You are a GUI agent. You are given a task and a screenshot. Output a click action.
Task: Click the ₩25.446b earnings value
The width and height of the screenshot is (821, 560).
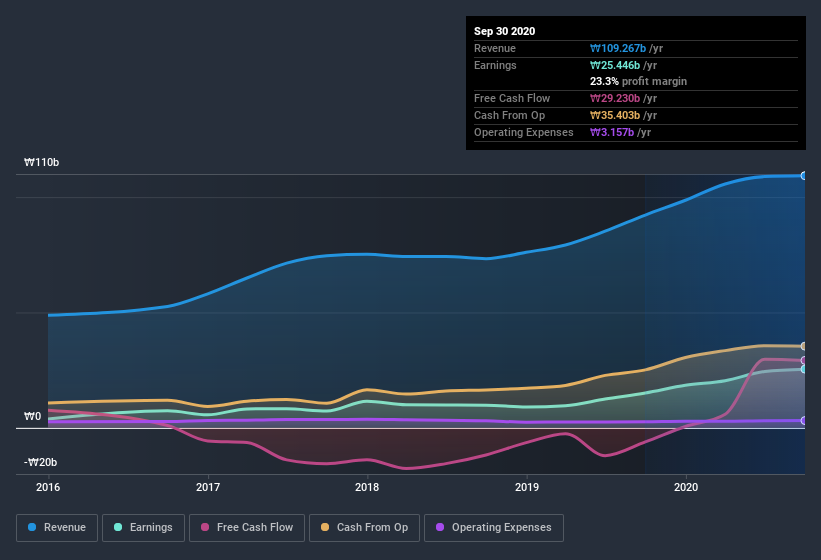[615, 65]
